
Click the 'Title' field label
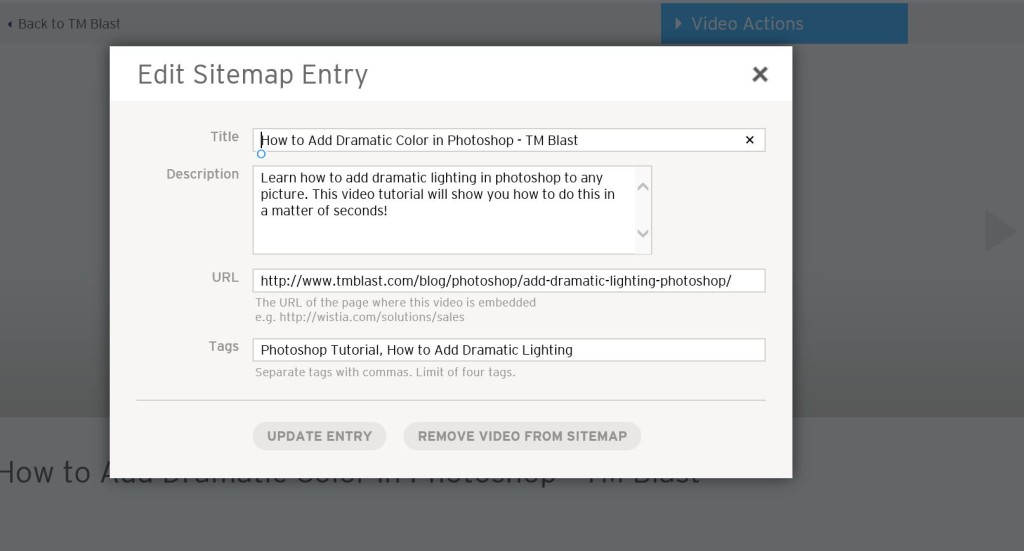coord(224,136)
